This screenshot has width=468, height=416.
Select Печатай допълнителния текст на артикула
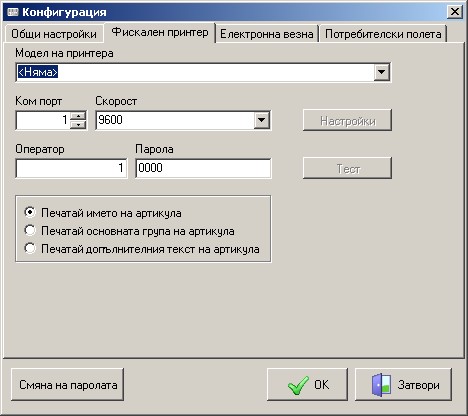coord(30,248)
